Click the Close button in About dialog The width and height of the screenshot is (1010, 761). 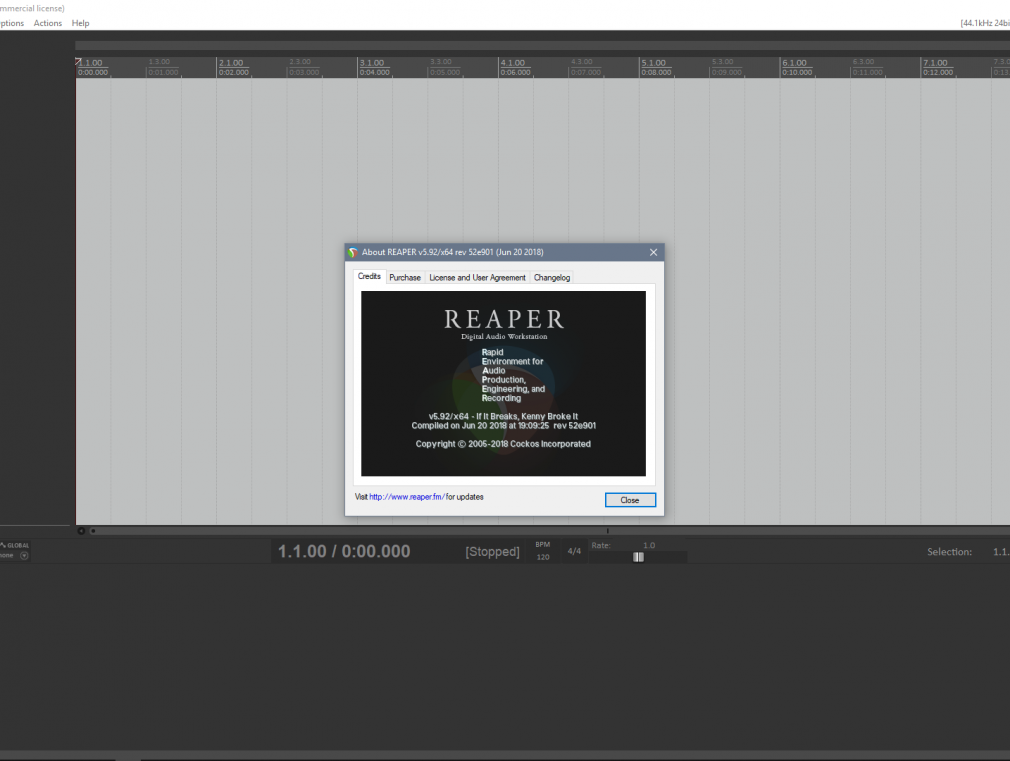point(630,500)
